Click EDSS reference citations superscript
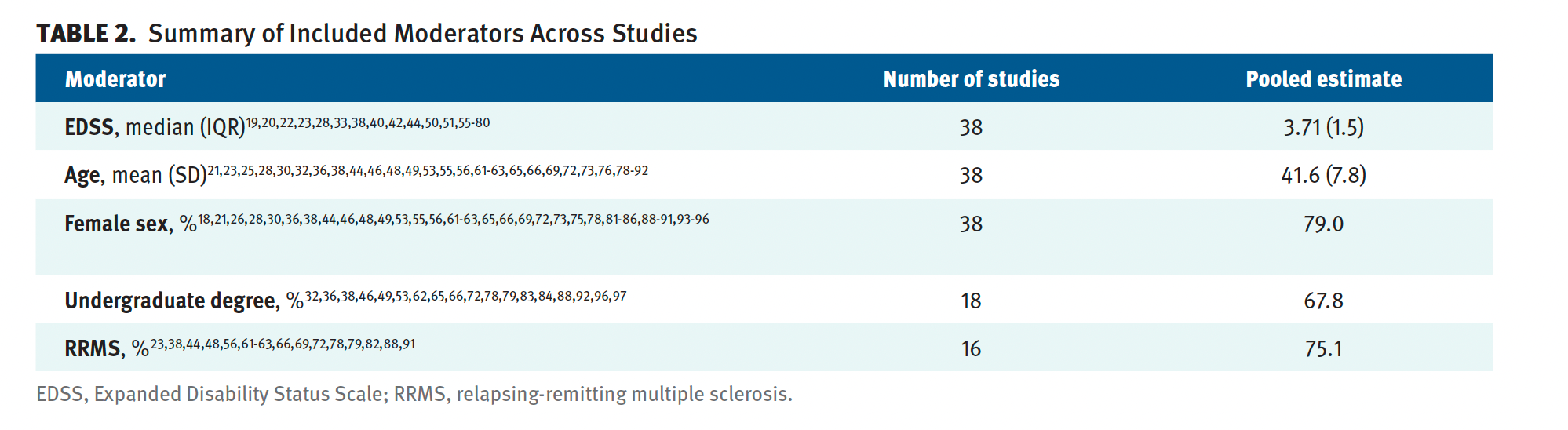This screenshot has height=430, width=1568. tap(368, 122)
